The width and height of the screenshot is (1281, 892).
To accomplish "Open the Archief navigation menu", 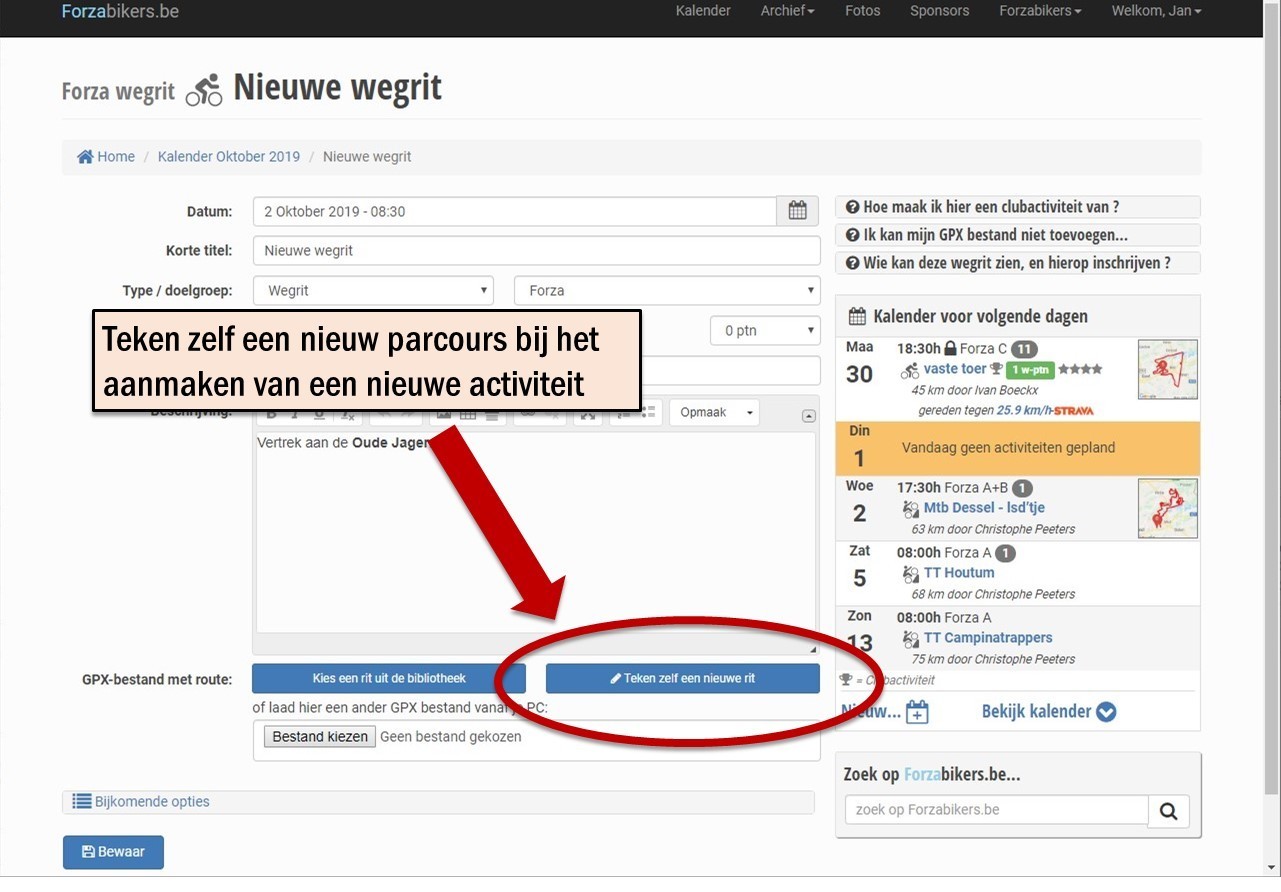I will click(x=787, y=11).
